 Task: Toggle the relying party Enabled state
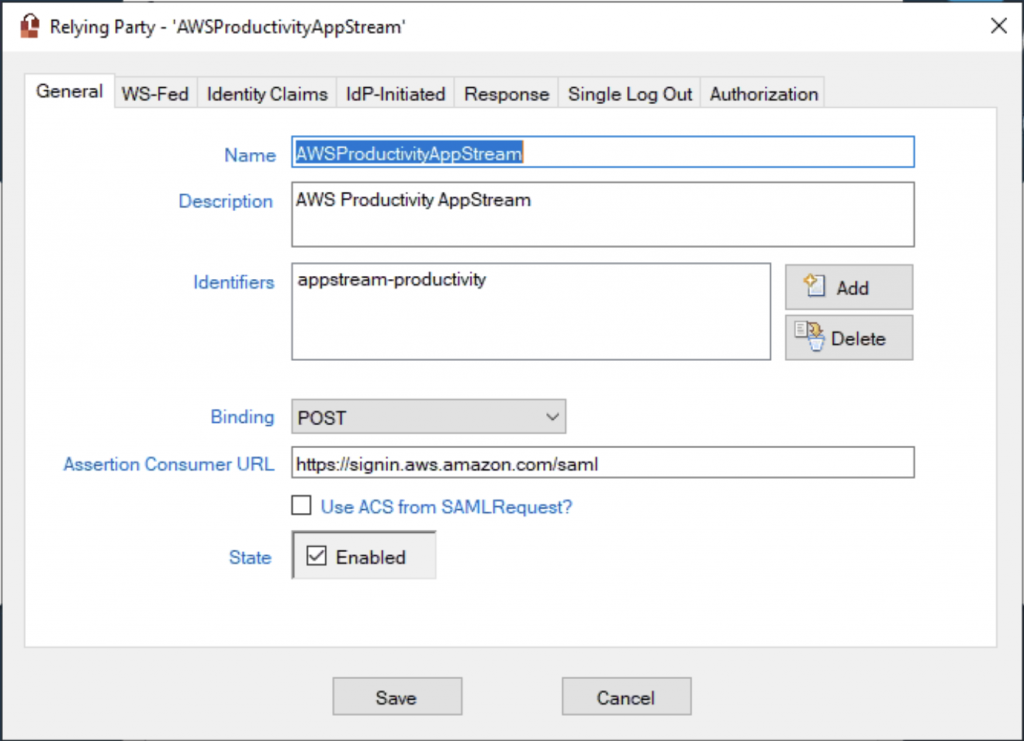coord(317,555)
